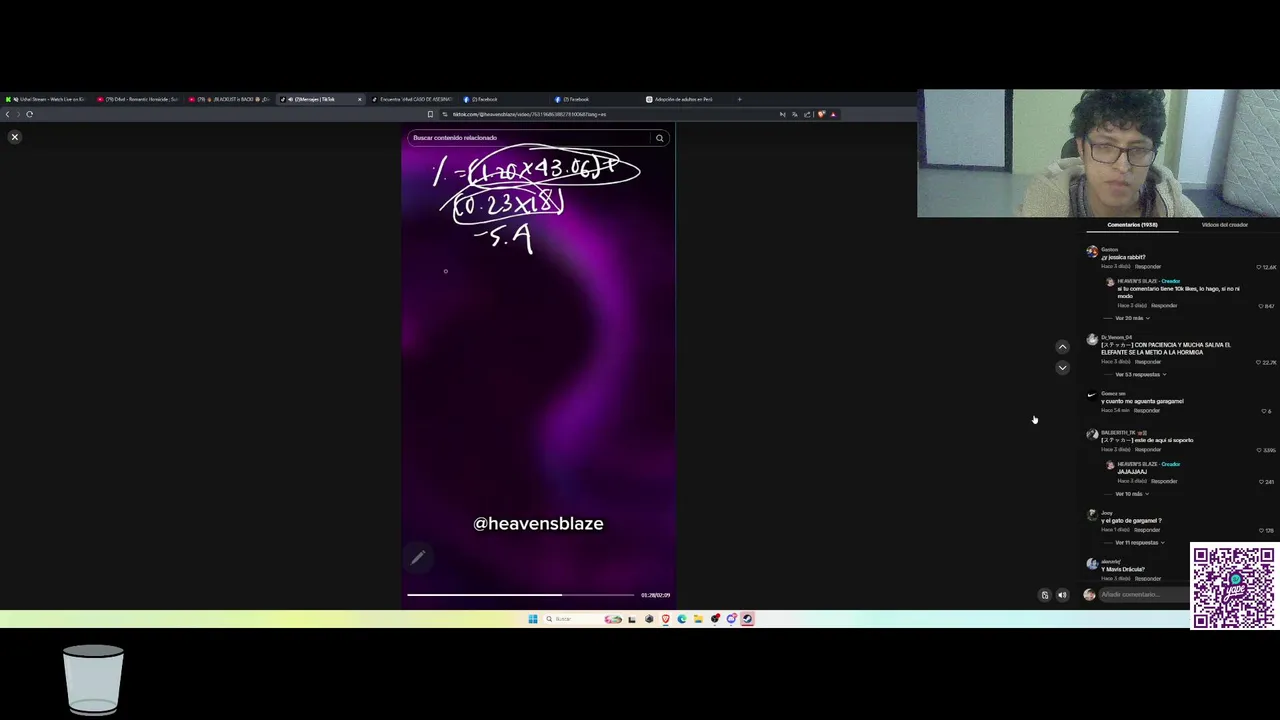The image size is (1280, 720).
Task: Expand 'Ver 20 más' replies
Action: point(1132,318)
